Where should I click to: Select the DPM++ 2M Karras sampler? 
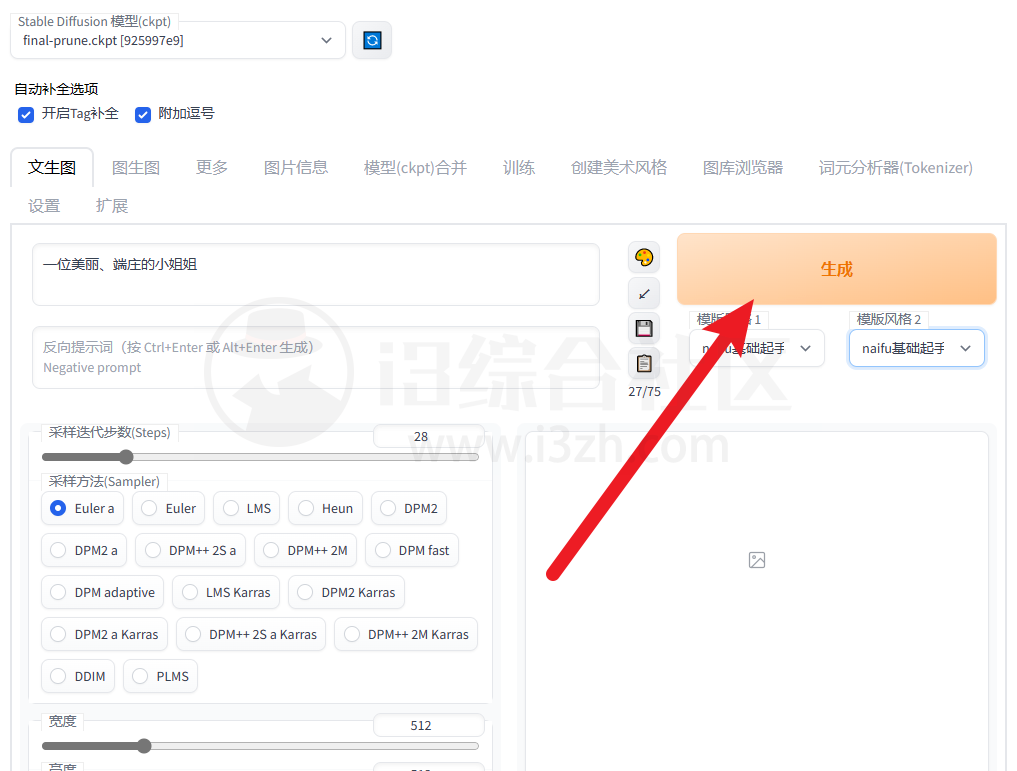pos(406,634)
